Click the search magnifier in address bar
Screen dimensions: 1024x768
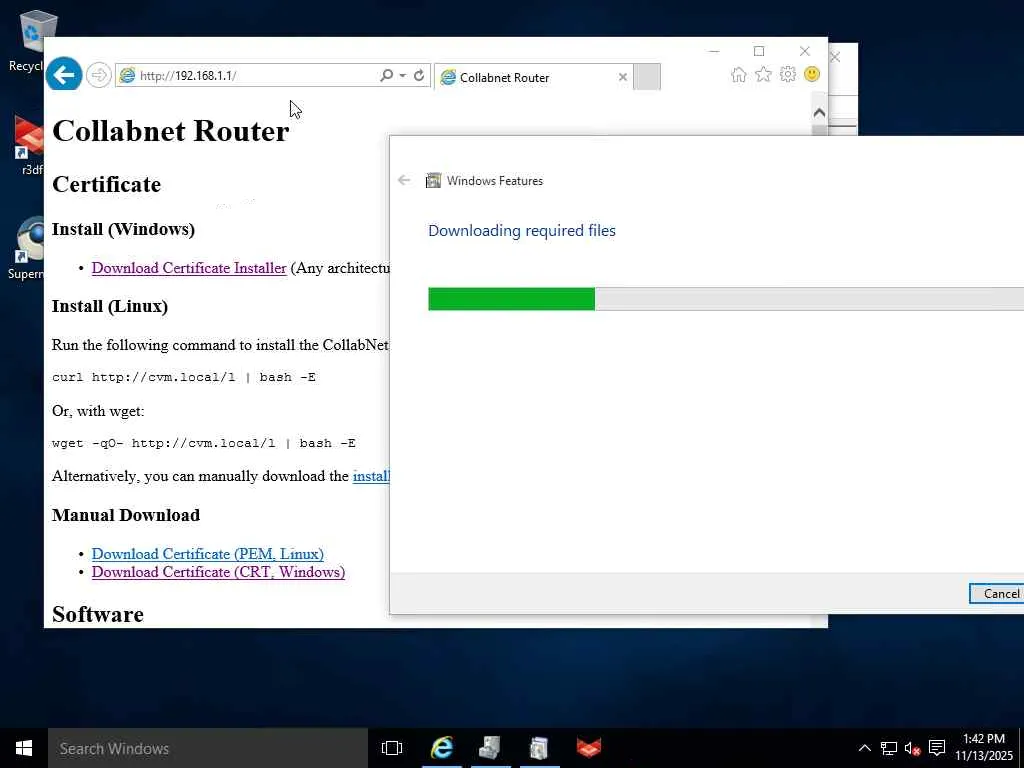click(x=386, y=75)
